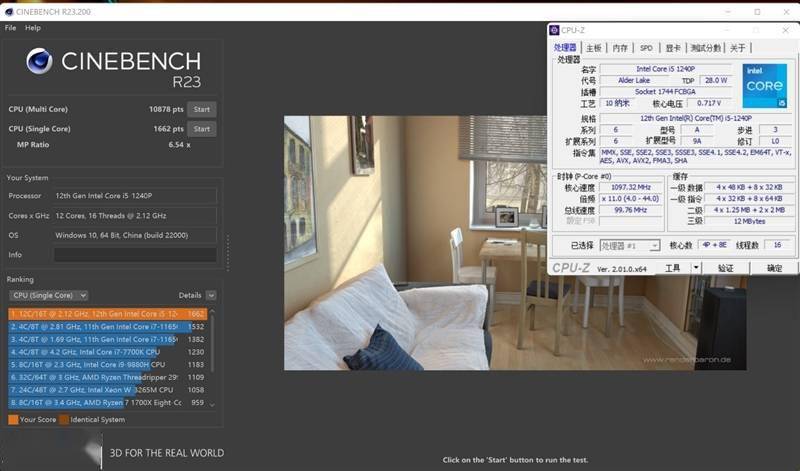Image resolution: width=800 pixels, height=471 pixels.
Task: Click the Identical System legend swatch
Action: (x=64, y=419)
